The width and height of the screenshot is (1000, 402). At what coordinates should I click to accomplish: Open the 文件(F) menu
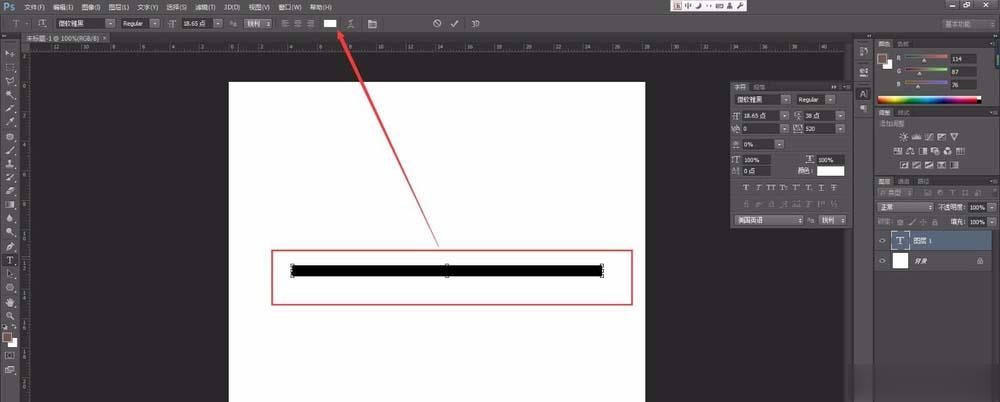(x=34, y=7)
